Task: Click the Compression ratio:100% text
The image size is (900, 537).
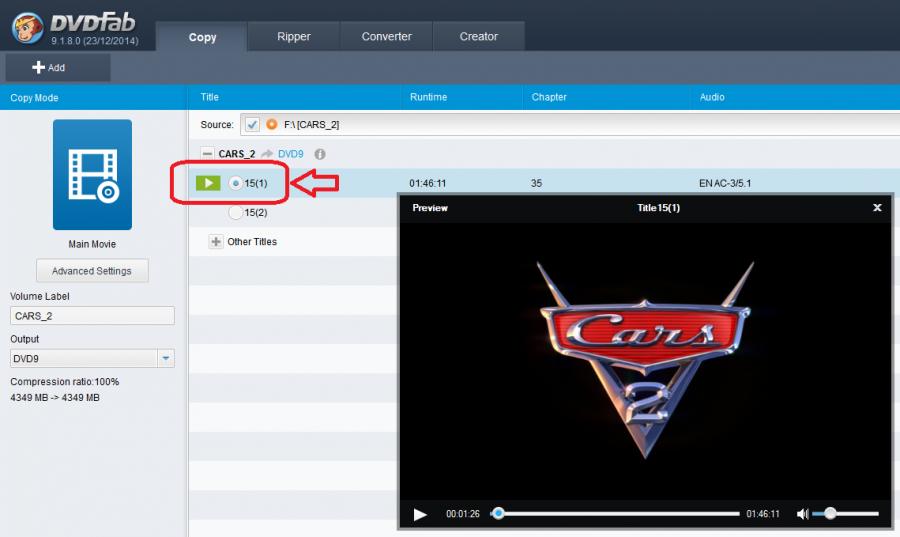Action: pos(65,382)
